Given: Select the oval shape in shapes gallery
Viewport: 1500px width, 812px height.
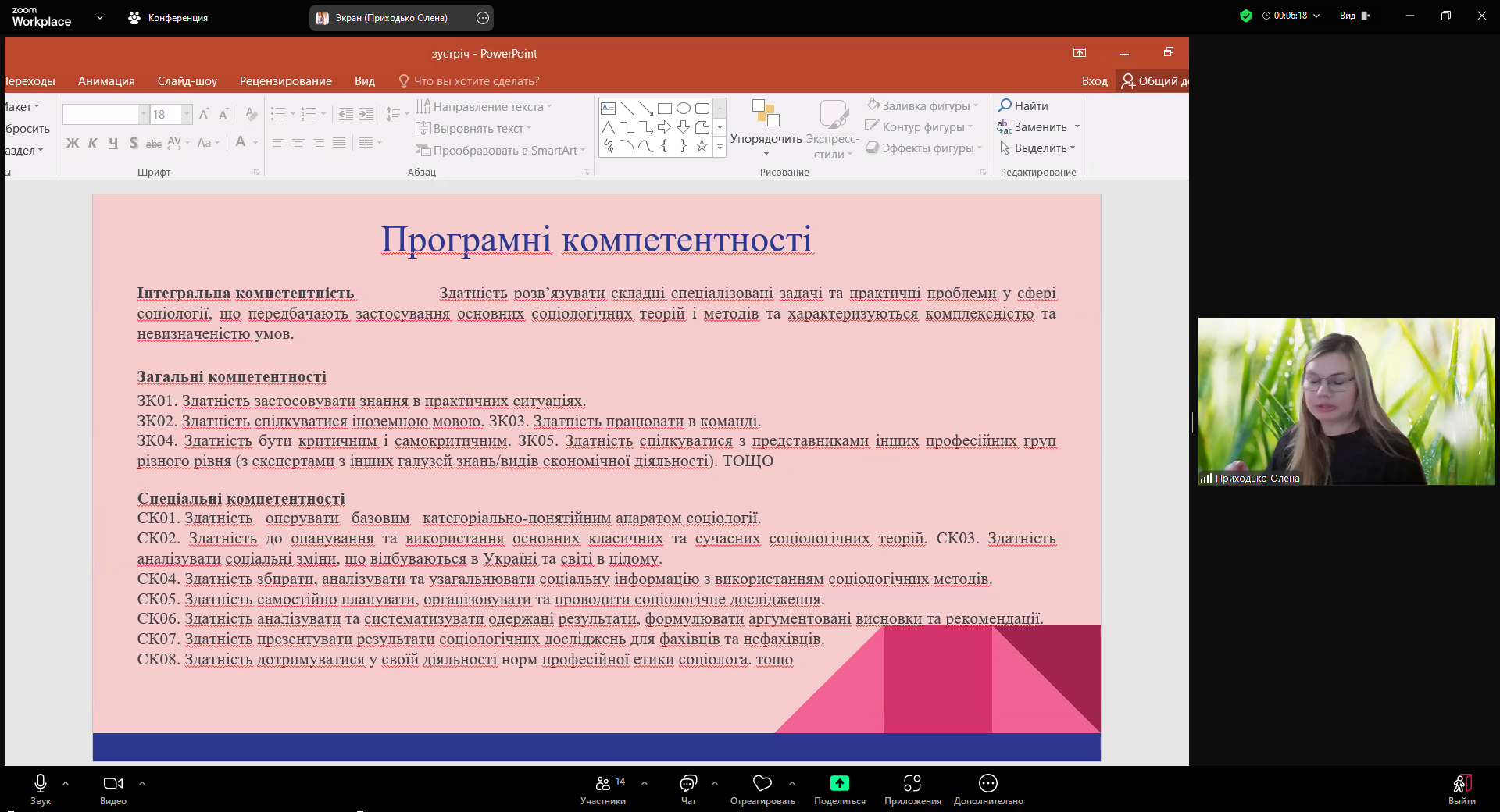Looking at the screenshot, I should coord(684,109).
